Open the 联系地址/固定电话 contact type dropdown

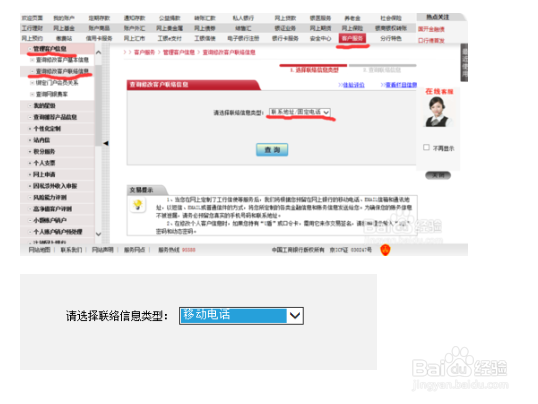300,112
